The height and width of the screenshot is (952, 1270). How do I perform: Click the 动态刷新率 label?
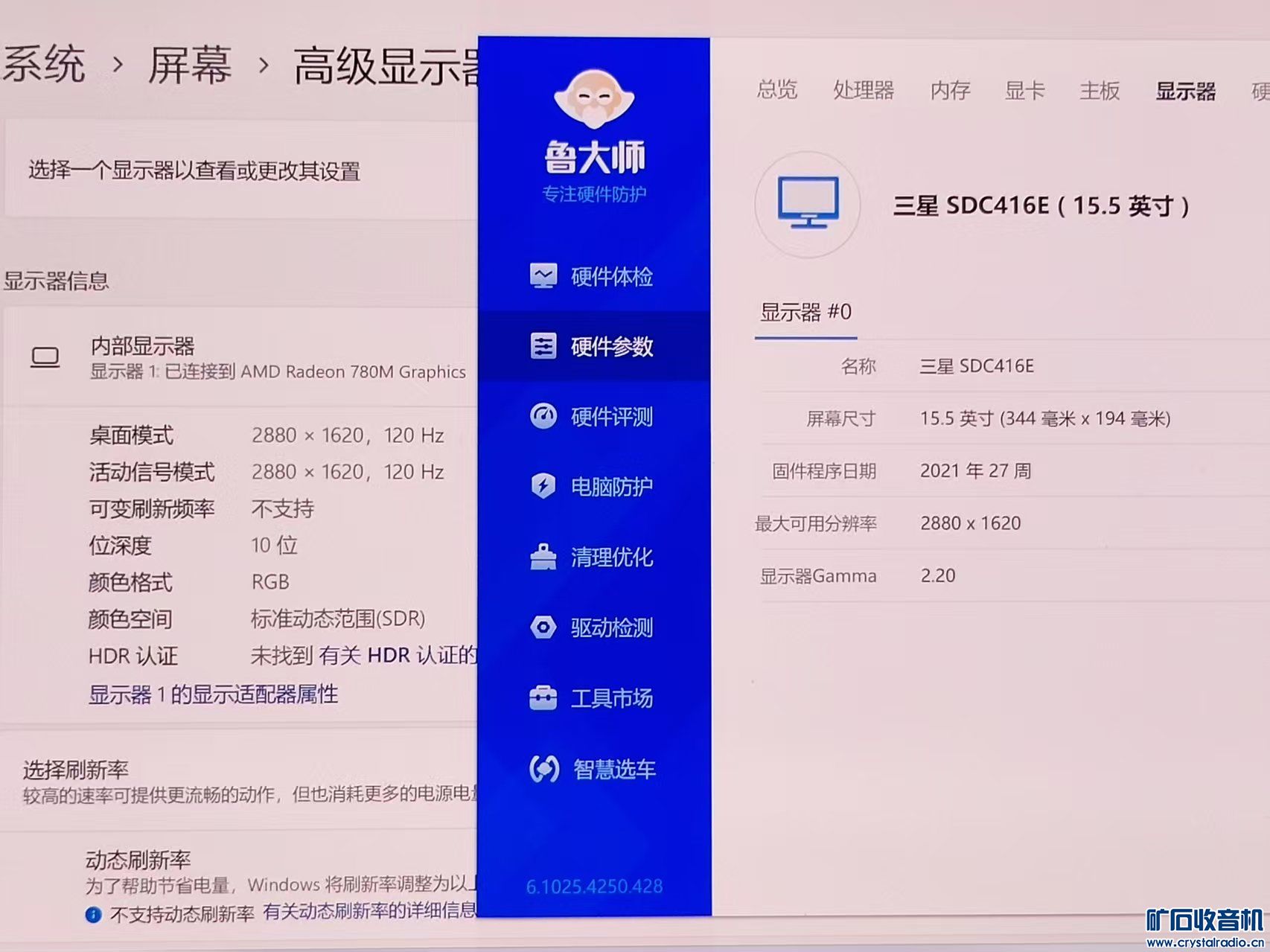138,860
